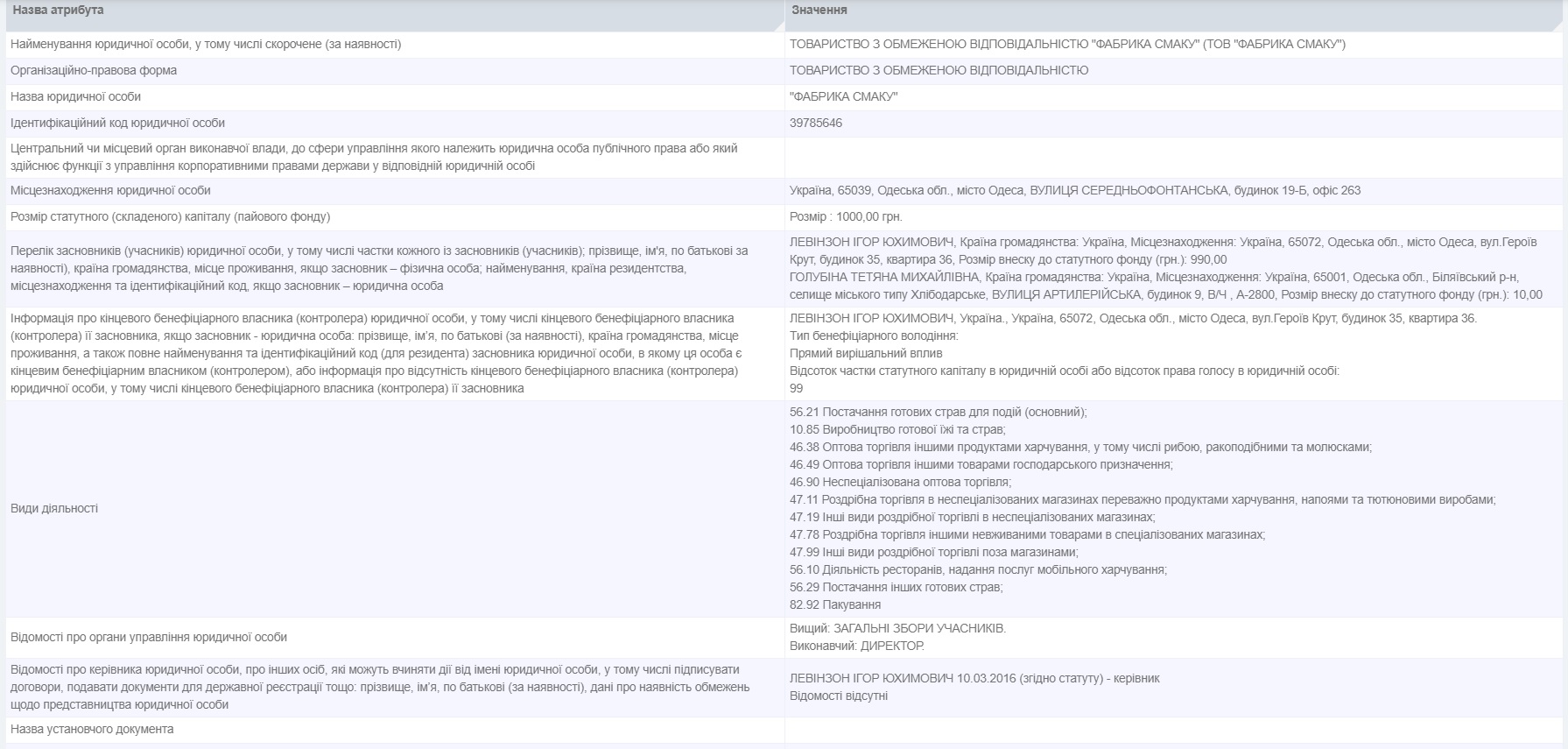Click the 'Значення' column header

(x=819, y=10)
